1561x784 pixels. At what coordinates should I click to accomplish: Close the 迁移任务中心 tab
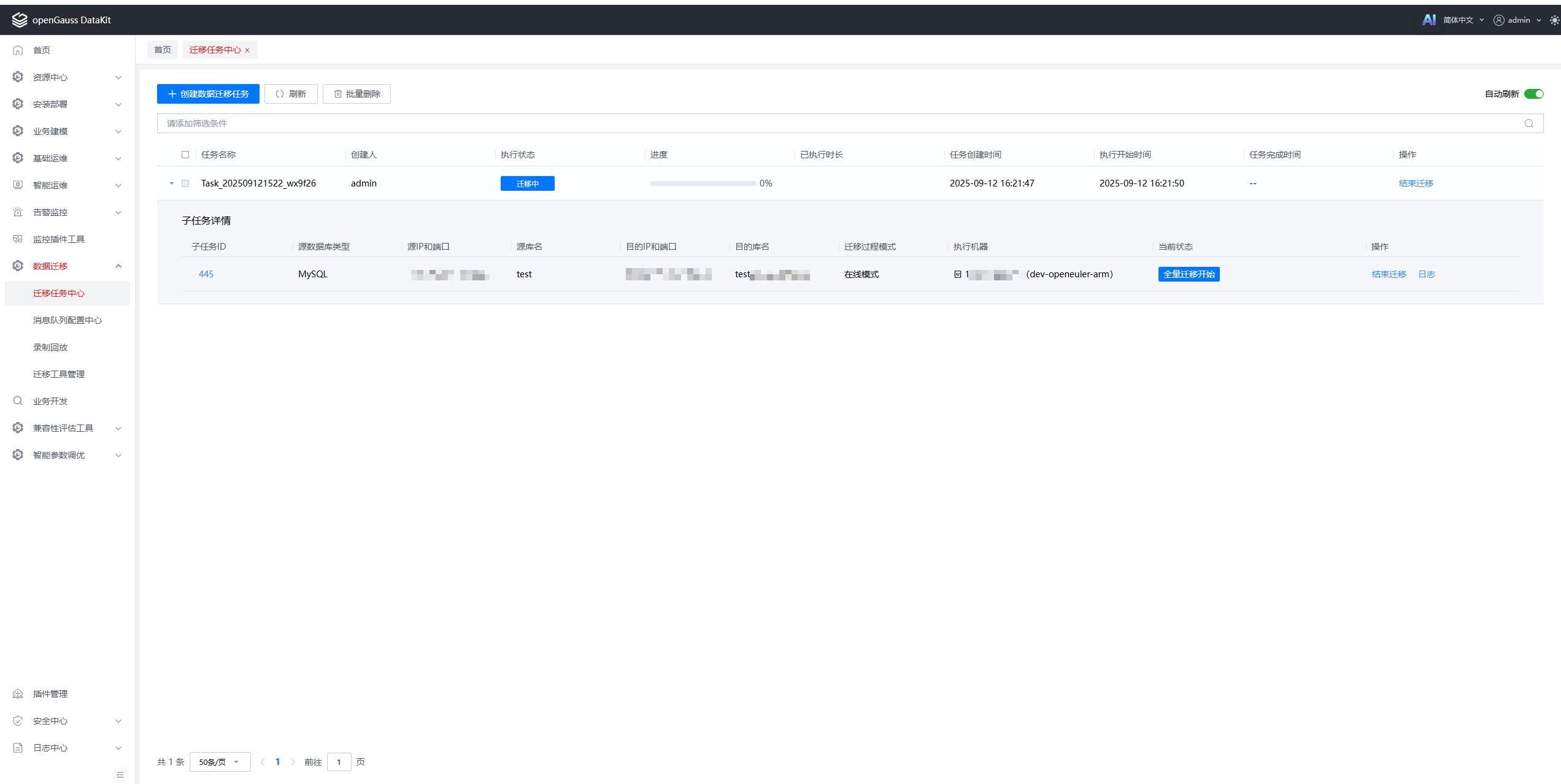(247, 50)
